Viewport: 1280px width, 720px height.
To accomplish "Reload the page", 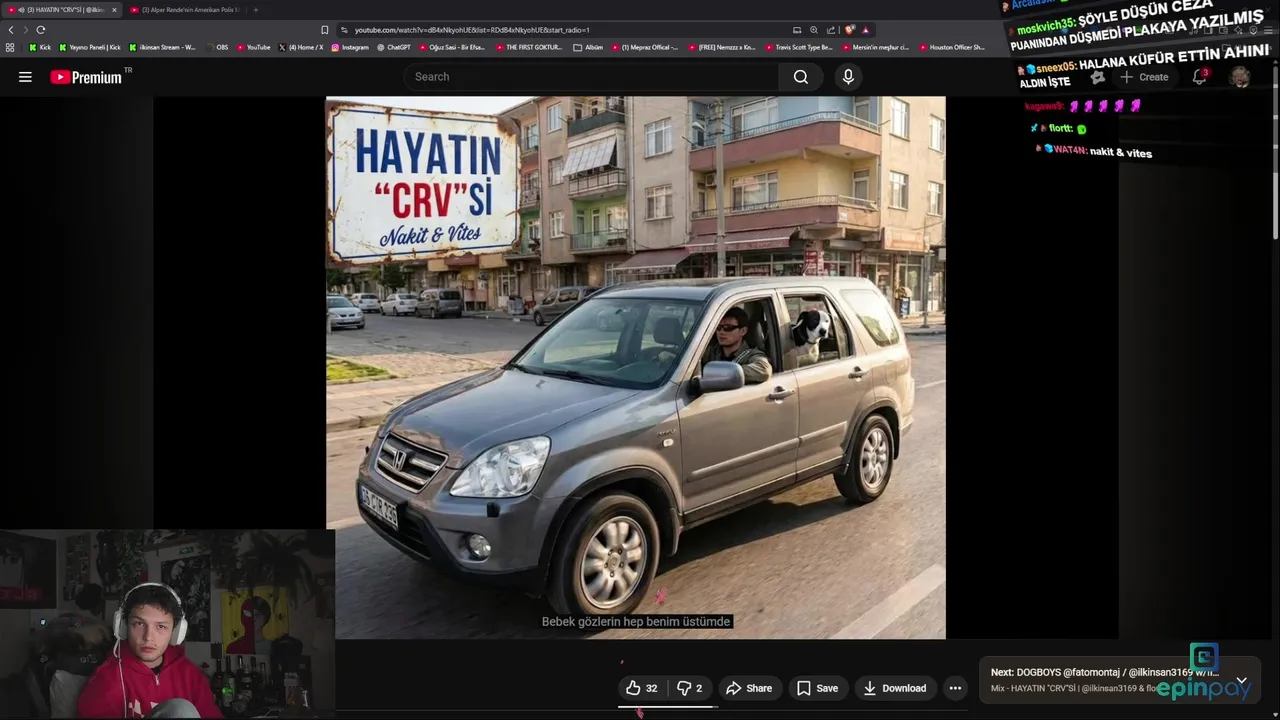I will [41, 30].
